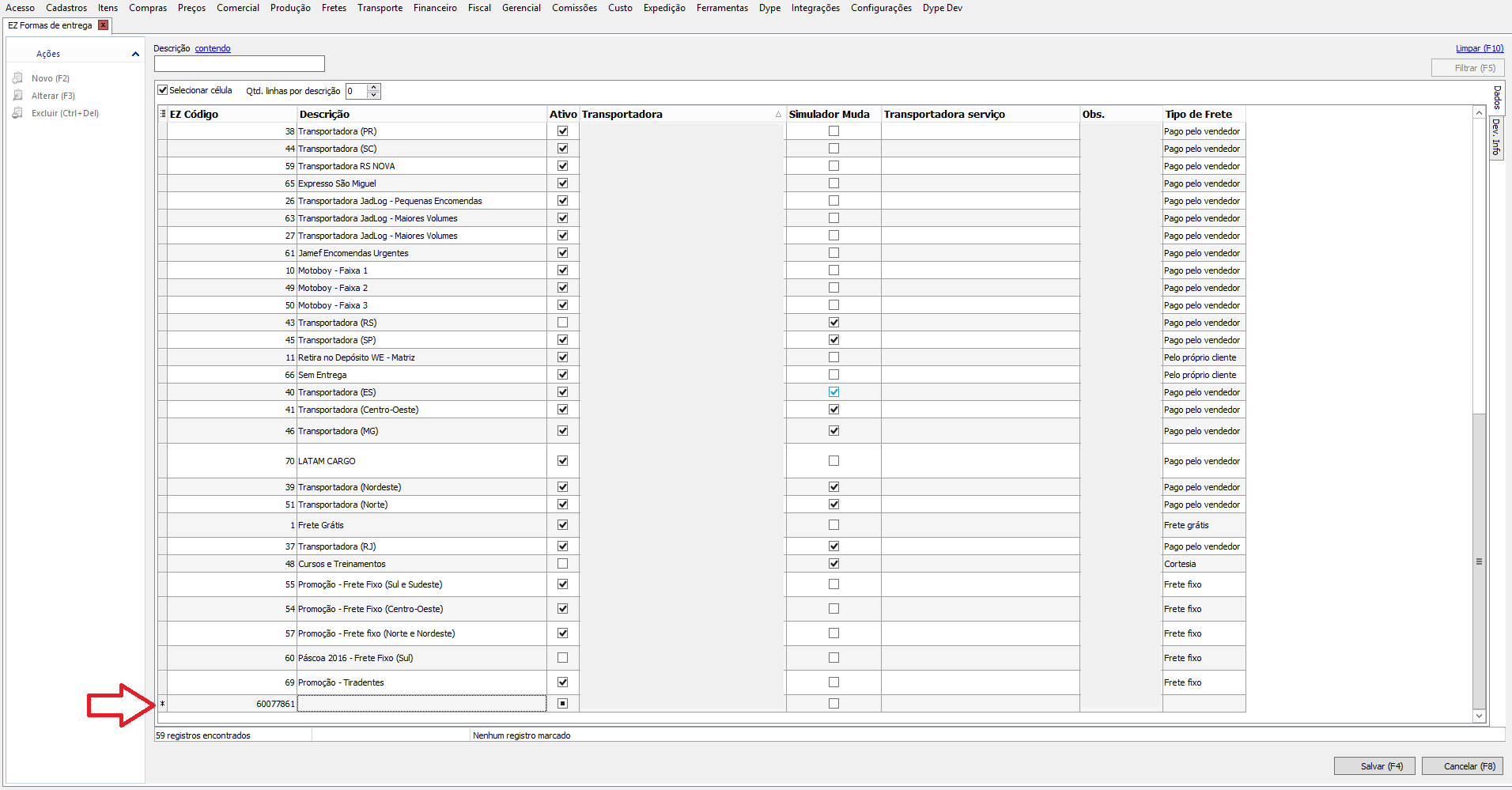Click the Salvar (F4) button
The height and width of the screenshot is (790, 1512).
(x=1374, y=766)
